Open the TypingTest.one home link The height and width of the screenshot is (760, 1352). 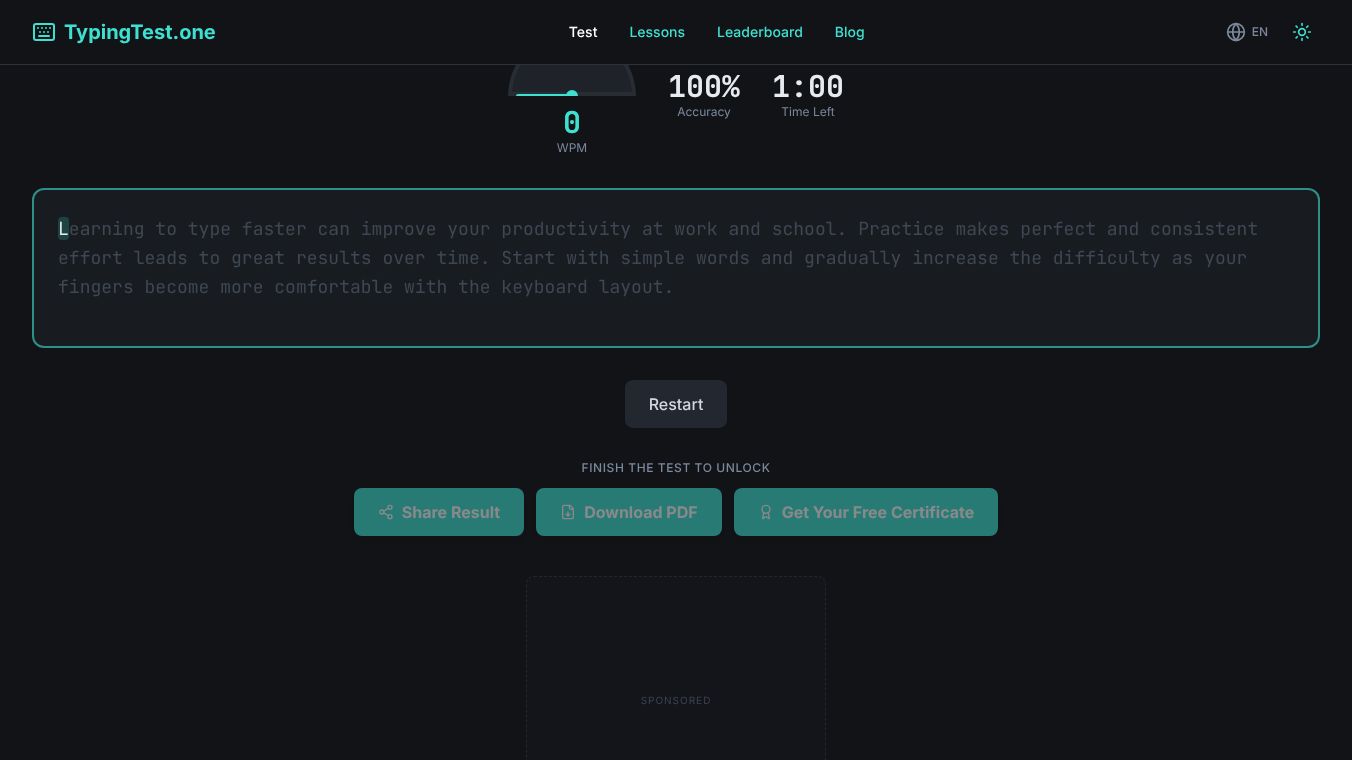click(x=124, y=32)
